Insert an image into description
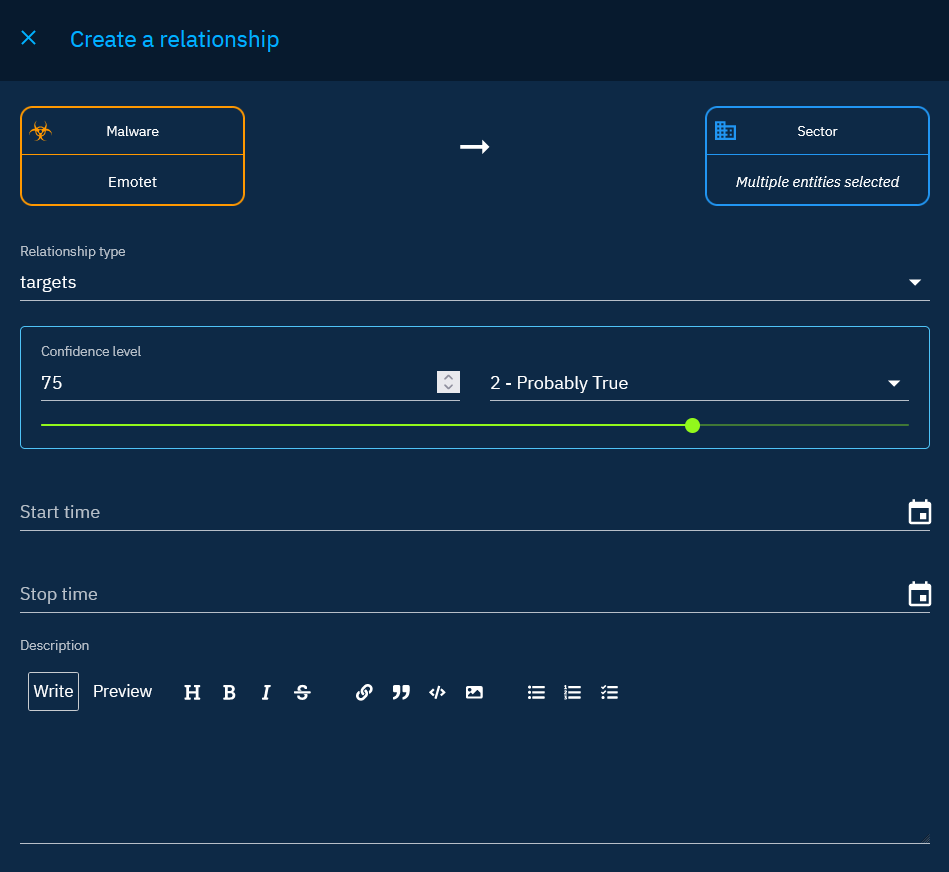Image resolution: width=949 pixels, height=872 pixels. tap(474, 692)
